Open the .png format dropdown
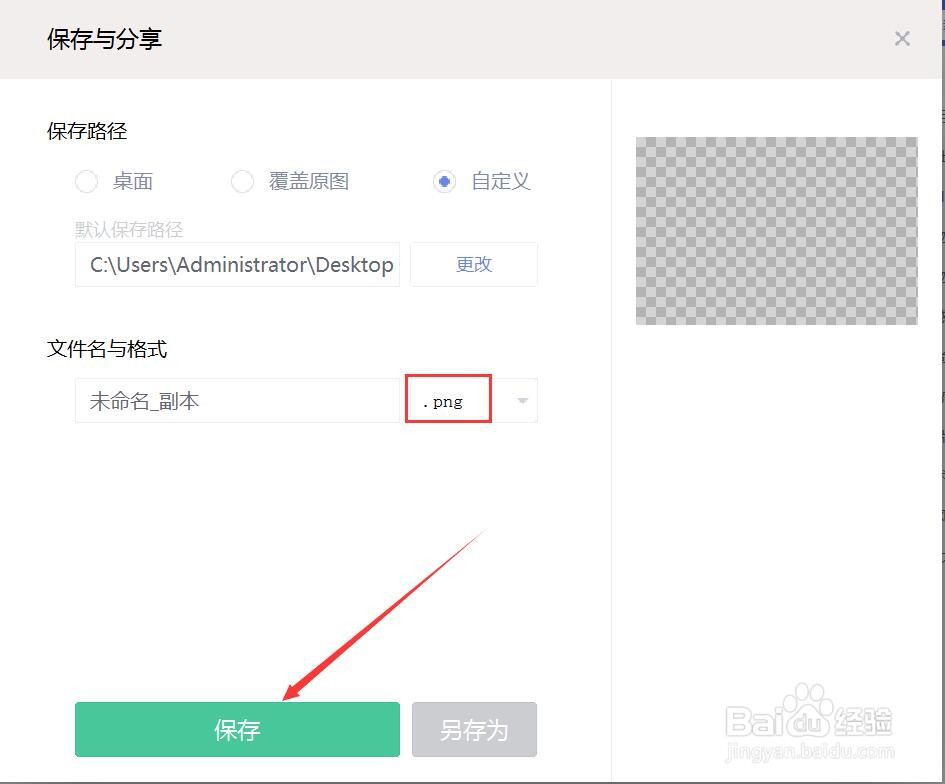This screenshot has width=945, height=784. tap(448, 400)
